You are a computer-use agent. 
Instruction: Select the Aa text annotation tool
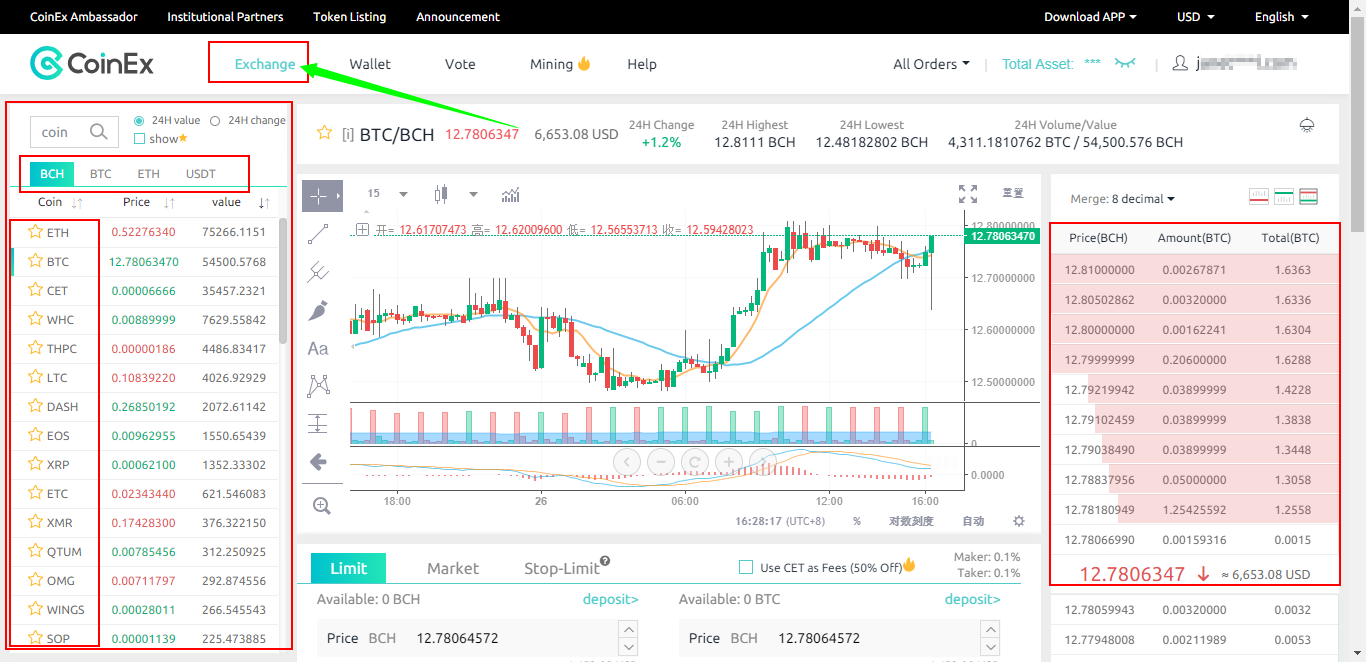click(x=318, y=348)
